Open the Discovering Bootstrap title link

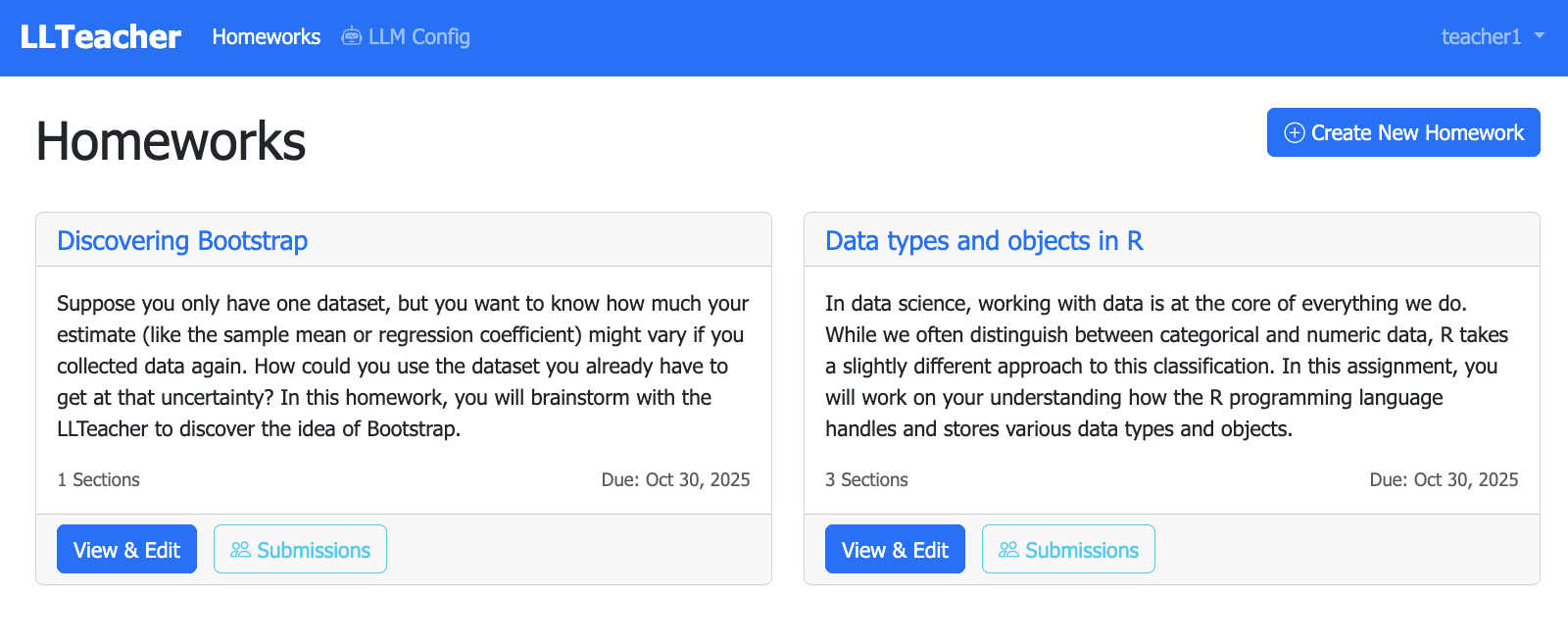tap(182, 241)
